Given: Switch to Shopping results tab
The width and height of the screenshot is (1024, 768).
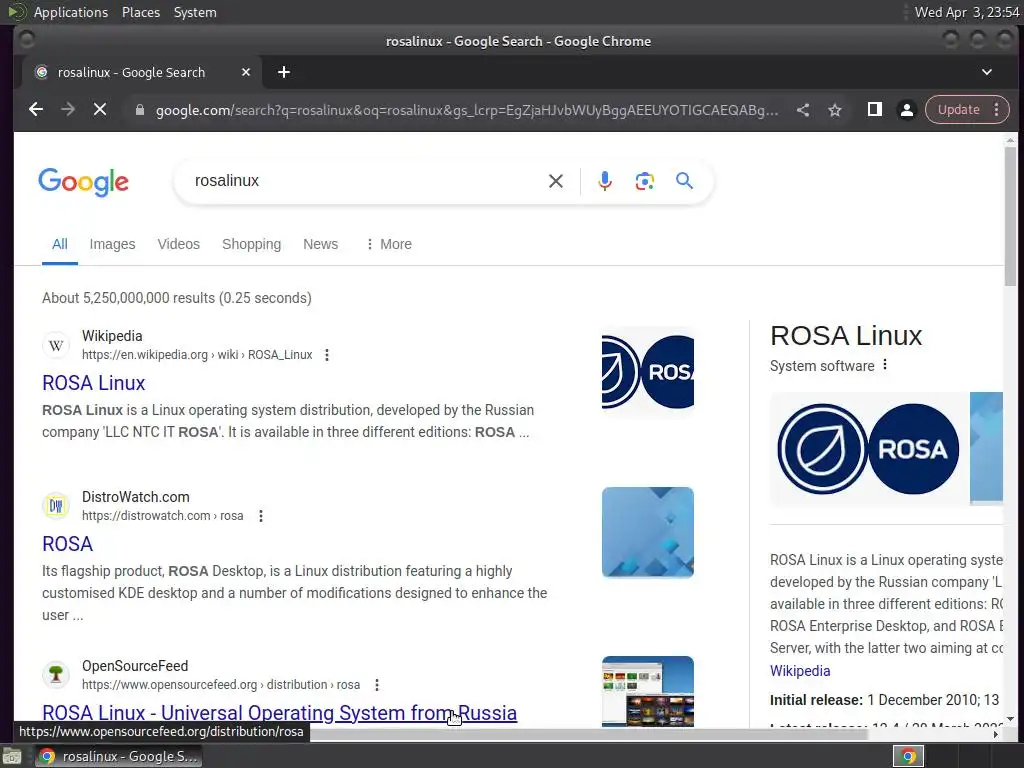Looking at the screenshot, I should click(x=251, y=244).
